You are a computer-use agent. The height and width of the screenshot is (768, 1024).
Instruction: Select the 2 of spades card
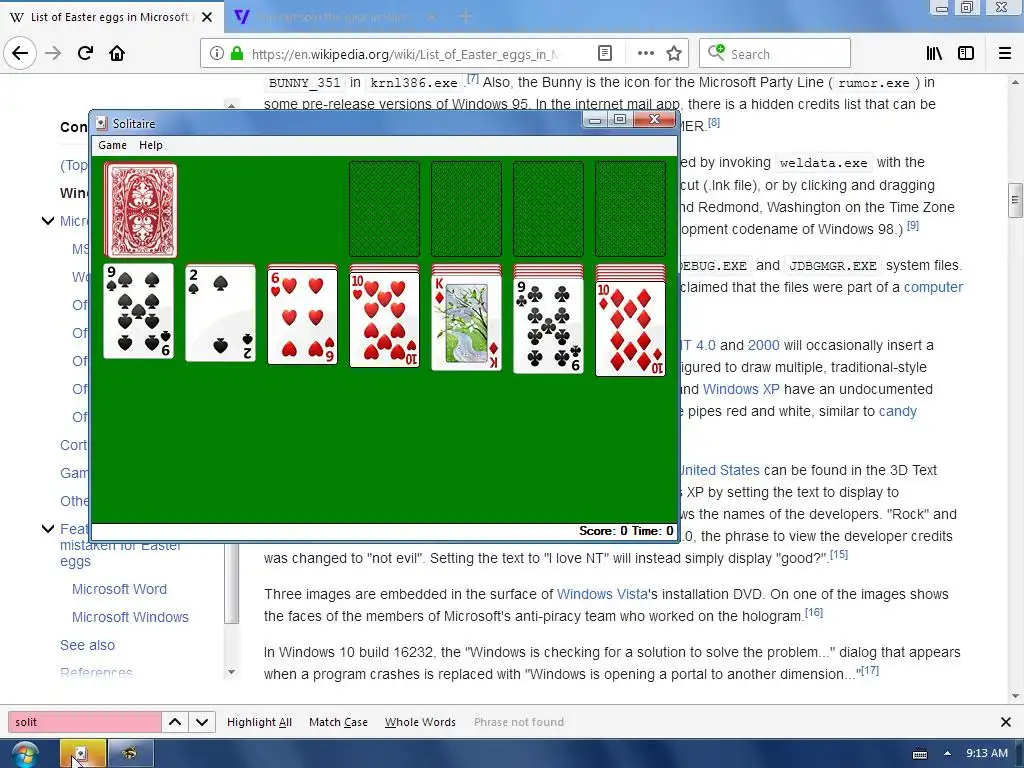click(x=220, y=313)
